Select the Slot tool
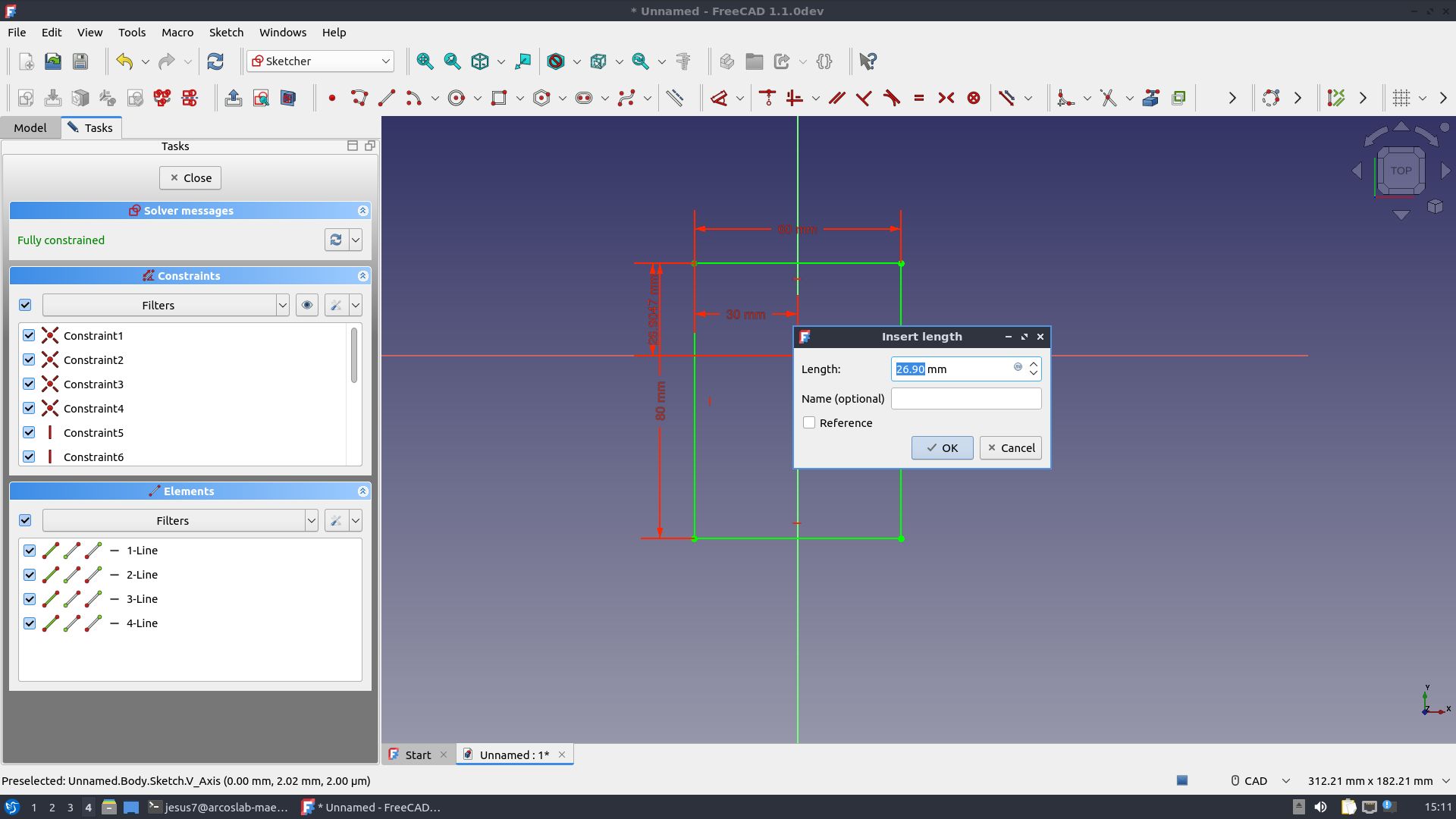 tap(584, 98)
